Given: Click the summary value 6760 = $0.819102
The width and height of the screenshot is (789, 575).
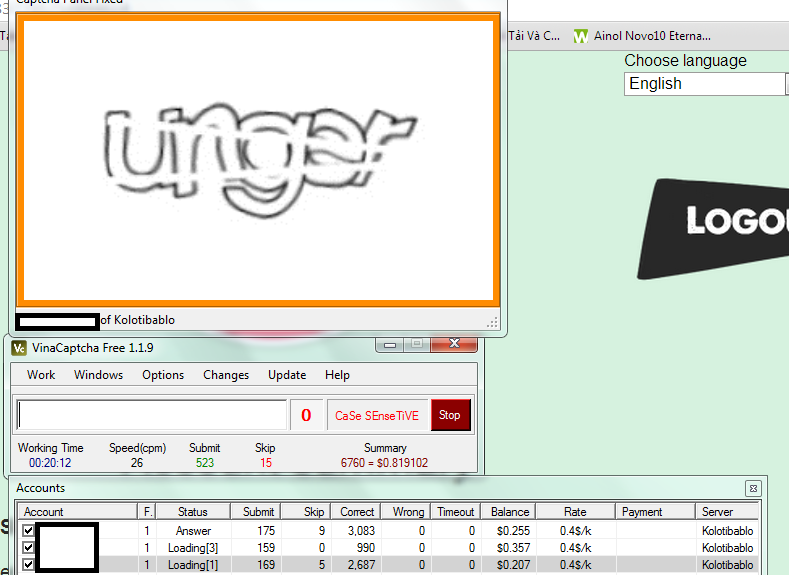Looking at the screenshot, I should click(x=384, y=463).
